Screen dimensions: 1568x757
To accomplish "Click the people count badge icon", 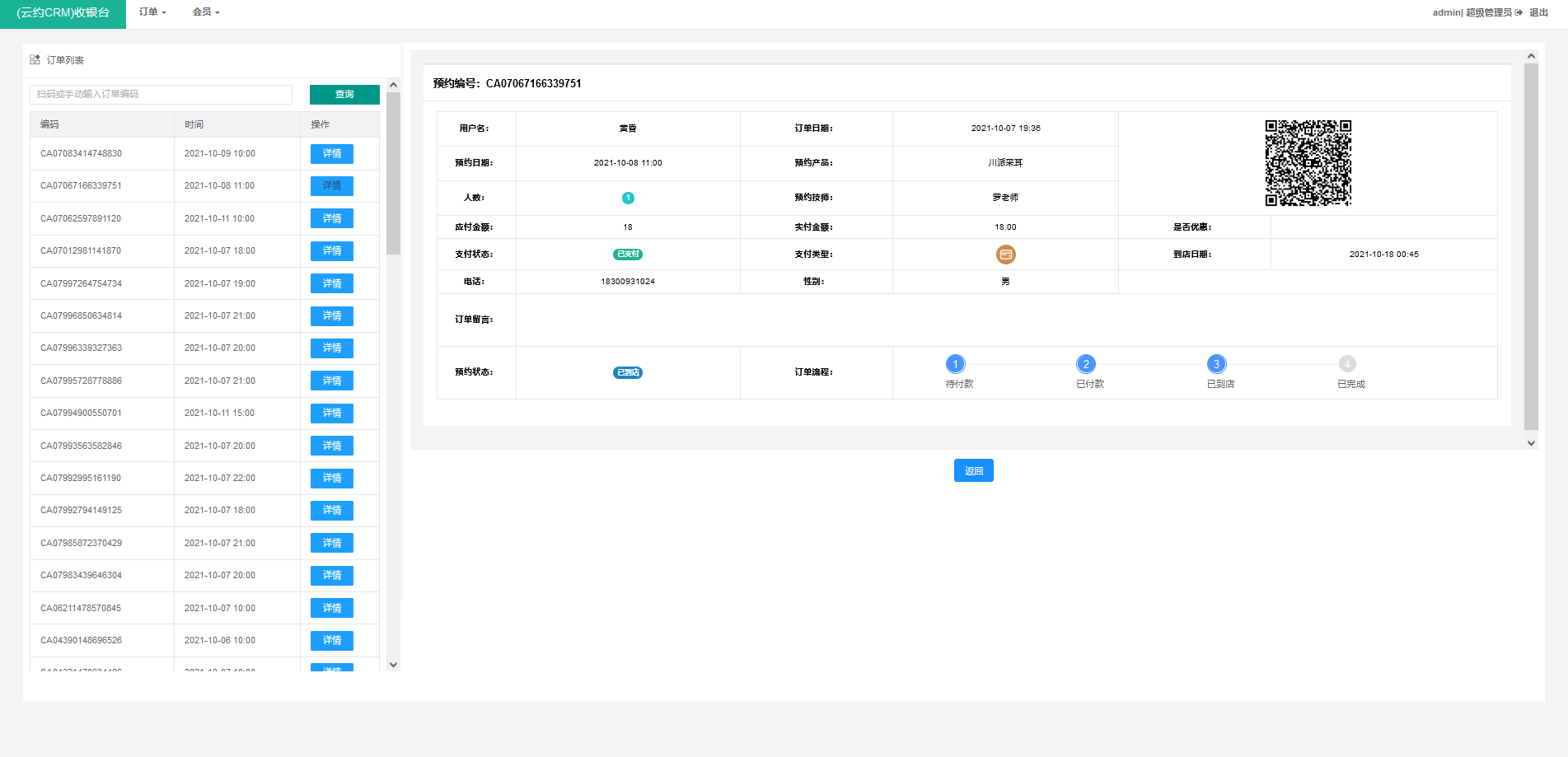I will point(628,198).
